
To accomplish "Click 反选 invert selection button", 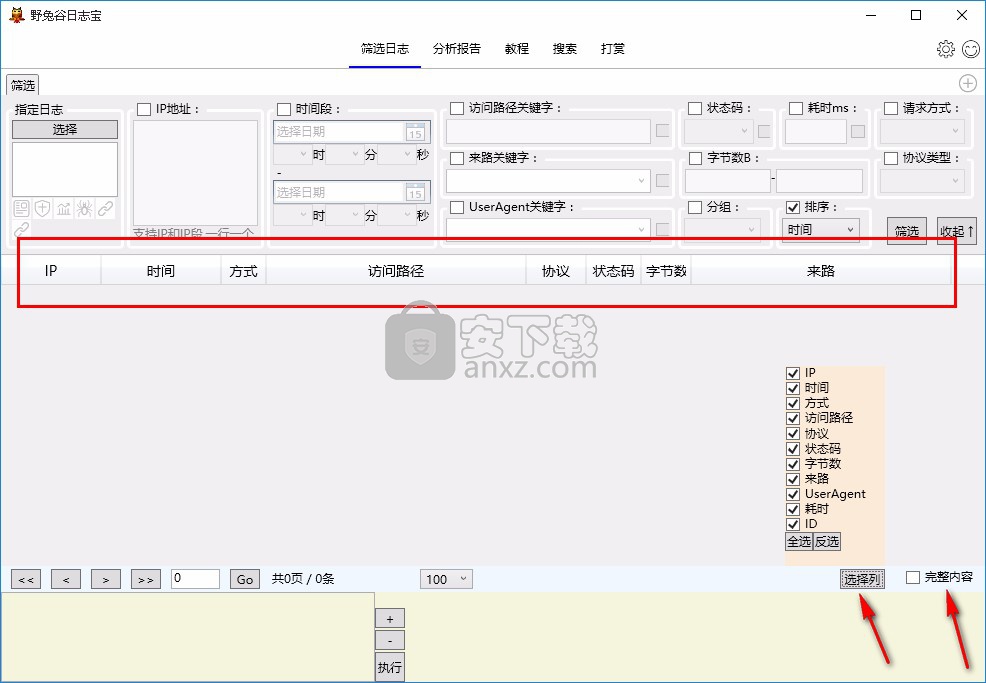I will (x=827, y=541).
